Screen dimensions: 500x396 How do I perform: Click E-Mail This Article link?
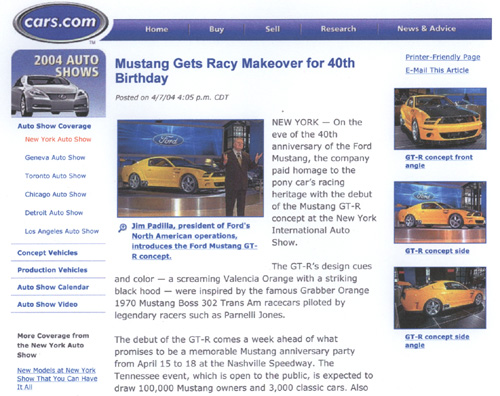(x=437, y=70)
